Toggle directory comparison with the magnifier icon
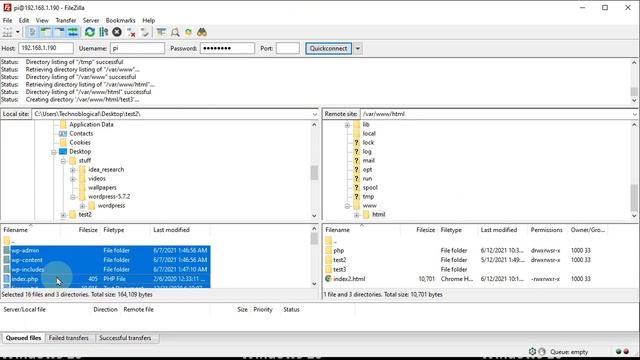This screenshot has width=640, height=360. [175, 32]
